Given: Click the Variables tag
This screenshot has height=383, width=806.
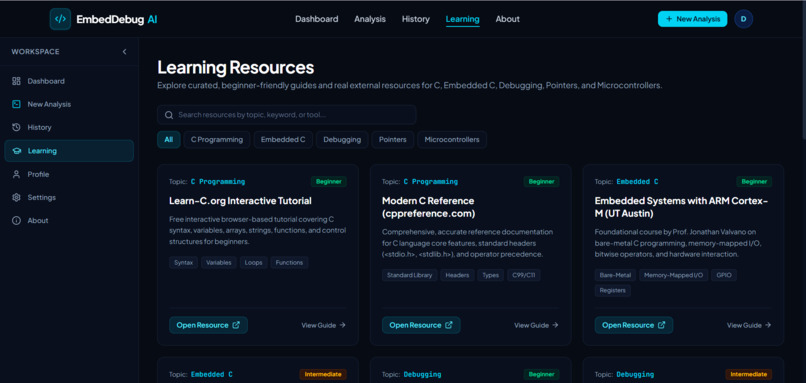Looking at the screenshot, I should pos(218,263).
